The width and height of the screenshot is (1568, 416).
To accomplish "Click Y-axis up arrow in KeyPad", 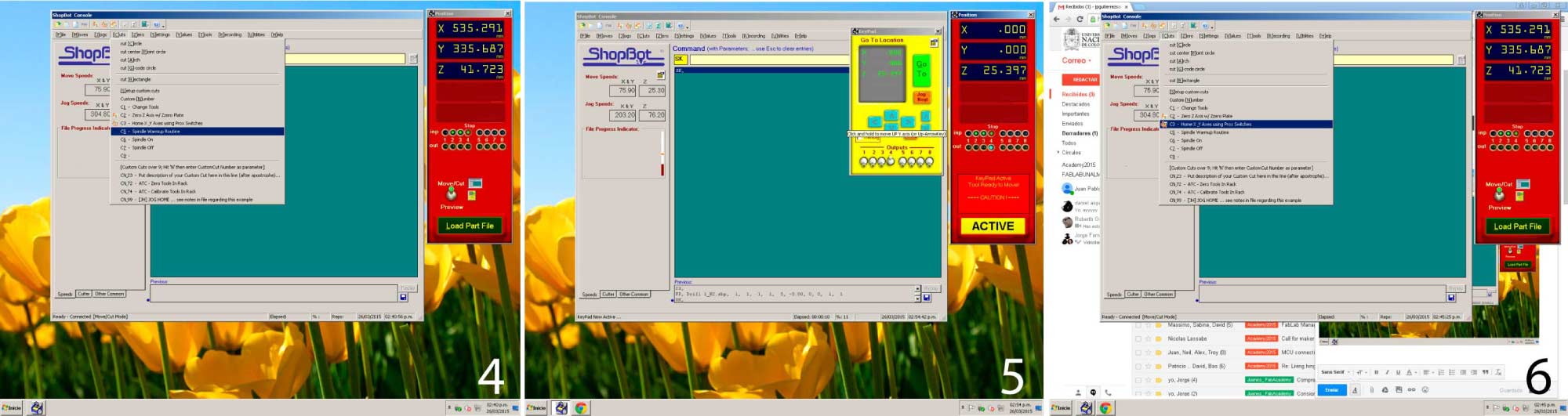I will point(891,114).
